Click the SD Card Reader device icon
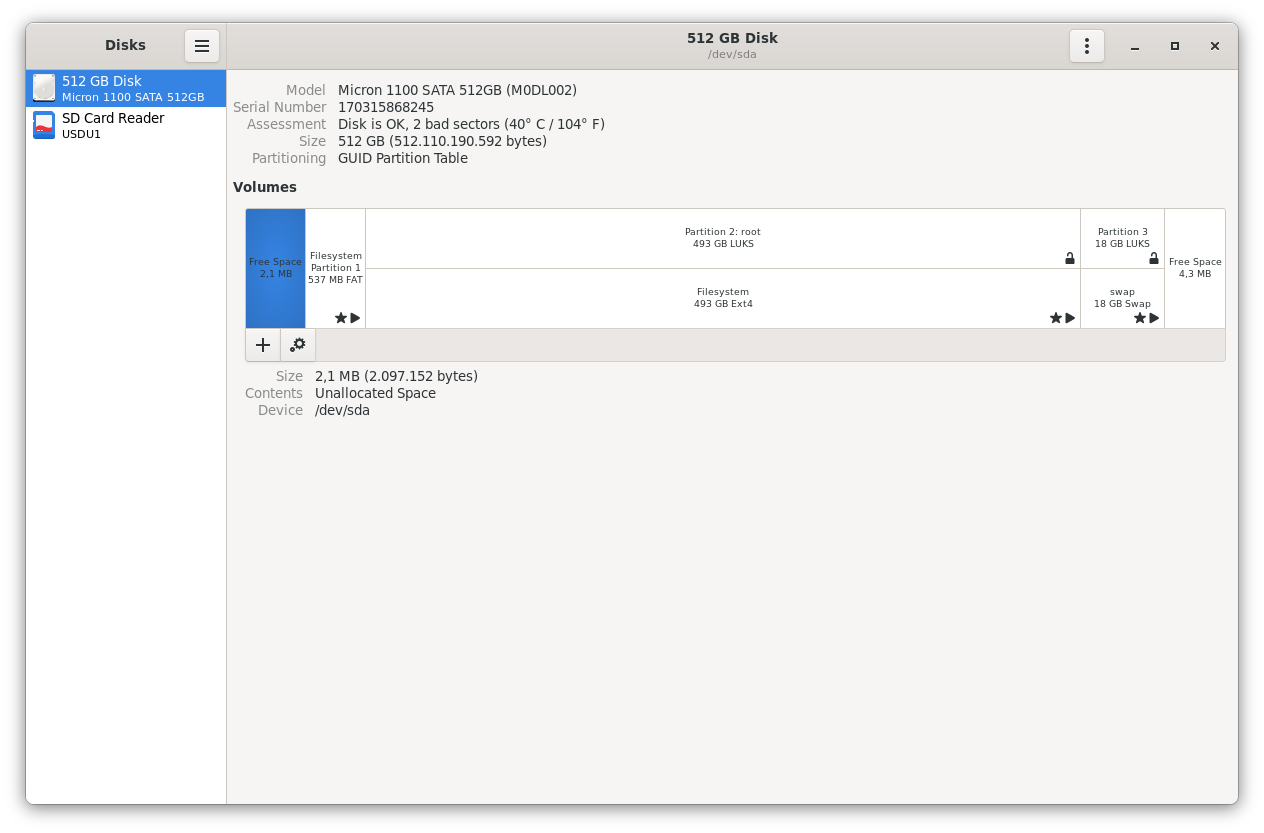Viewport: 1264px width, 833px height. pyautogui.click(x=43, y=125)
